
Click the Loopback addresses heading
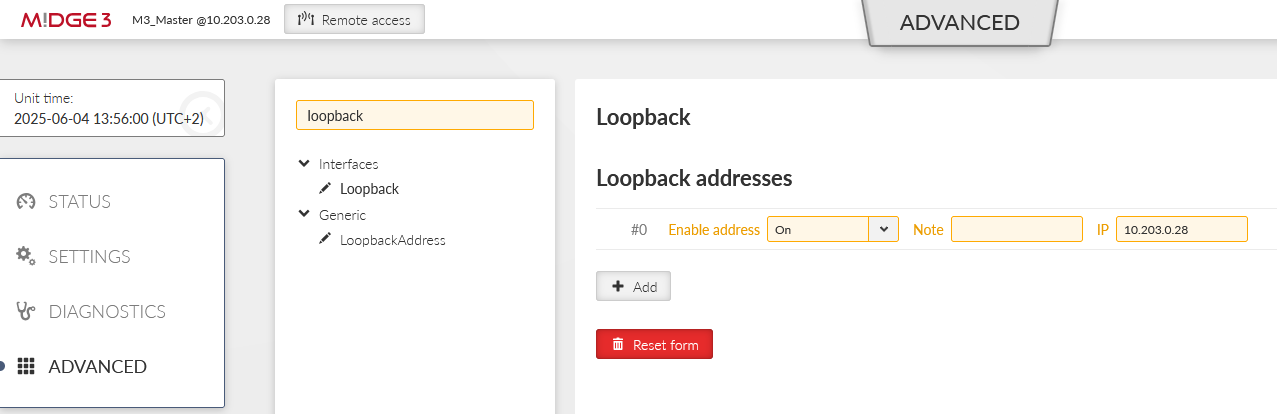click(x=694, y=178)
